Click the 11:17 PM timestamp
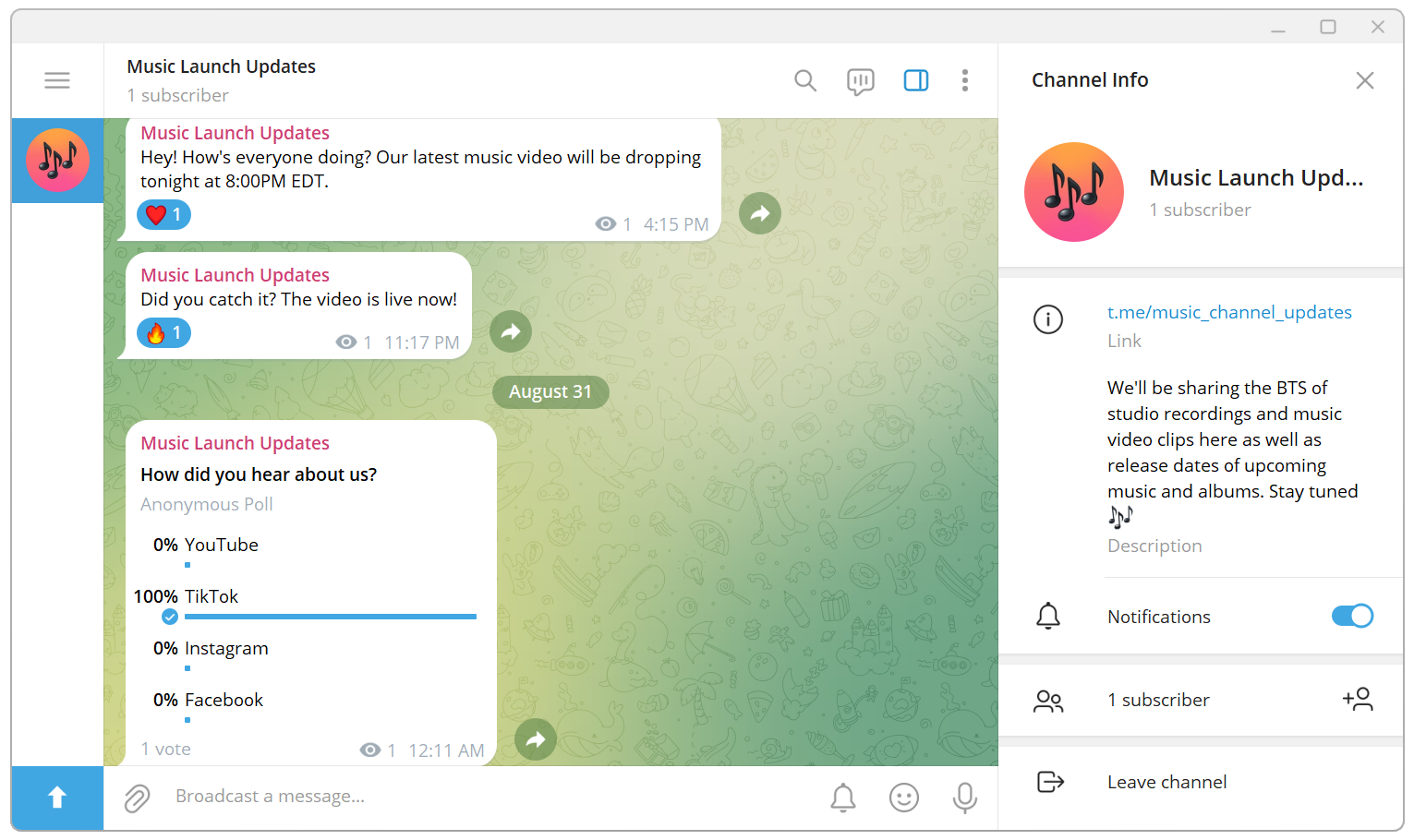1414x840 pixels. point(422,342)
